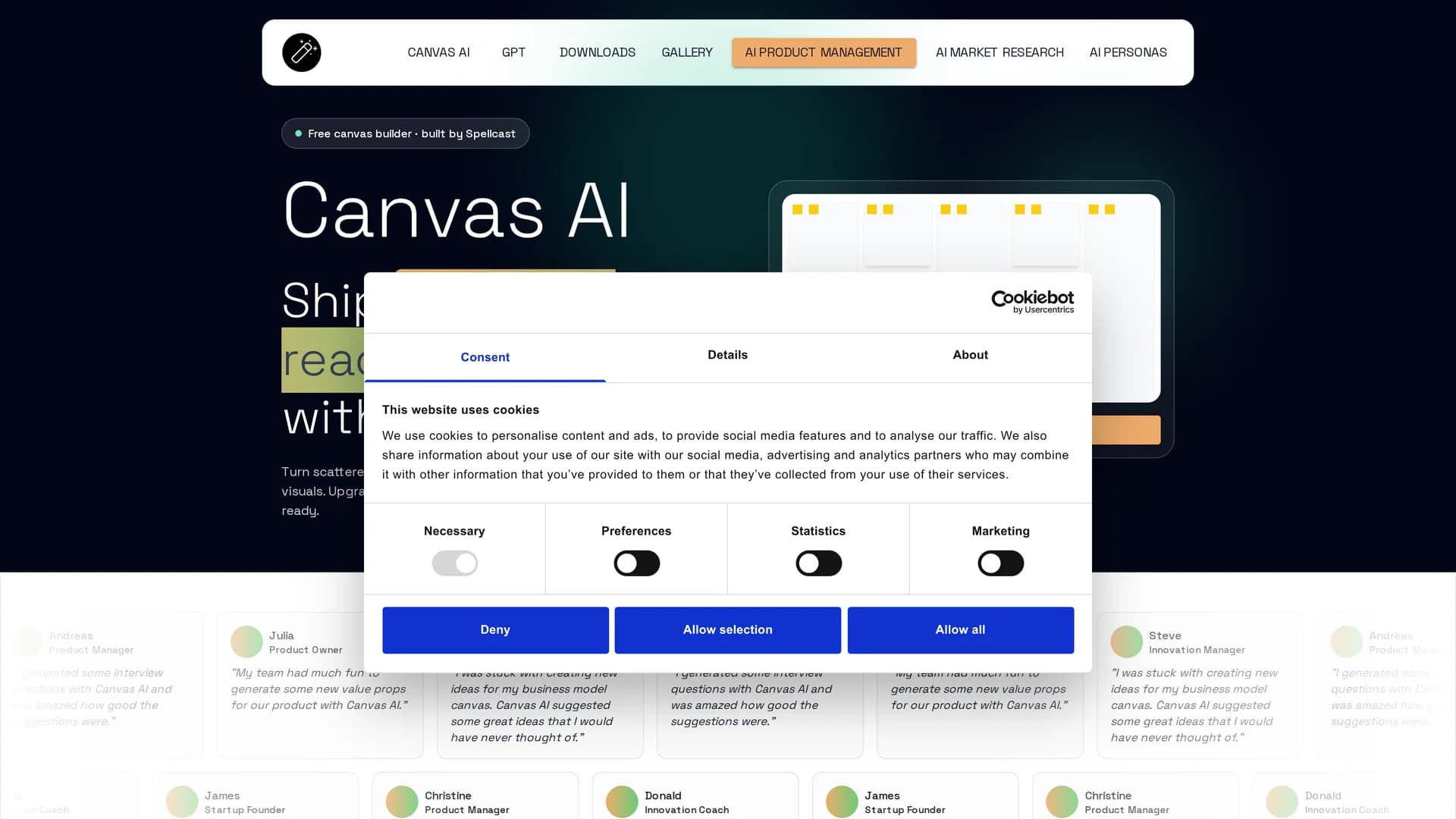
Task: Click the Allow all button
Action: pos(960,630)
